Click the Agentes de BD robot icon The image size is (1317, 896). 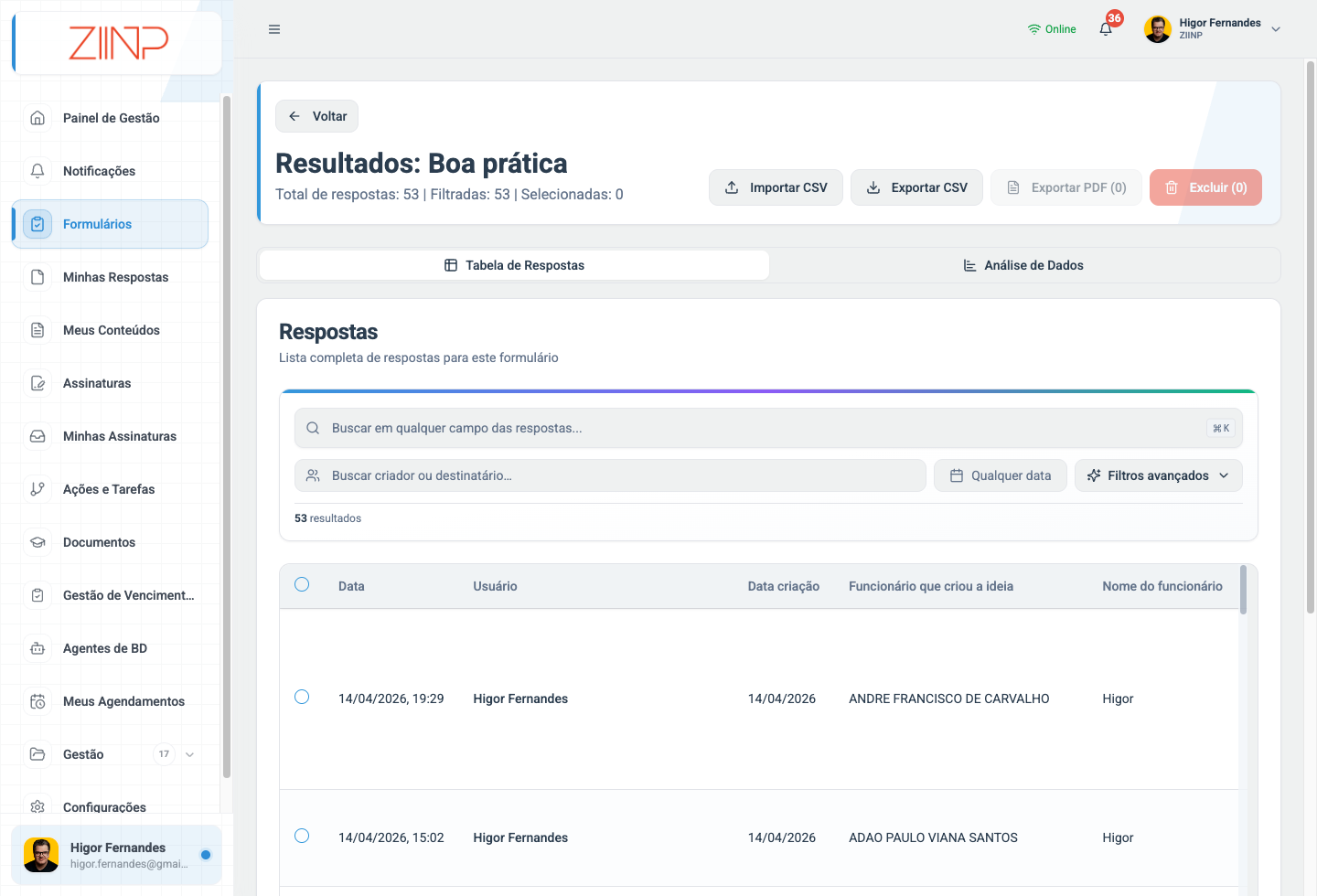click(37, 648)
